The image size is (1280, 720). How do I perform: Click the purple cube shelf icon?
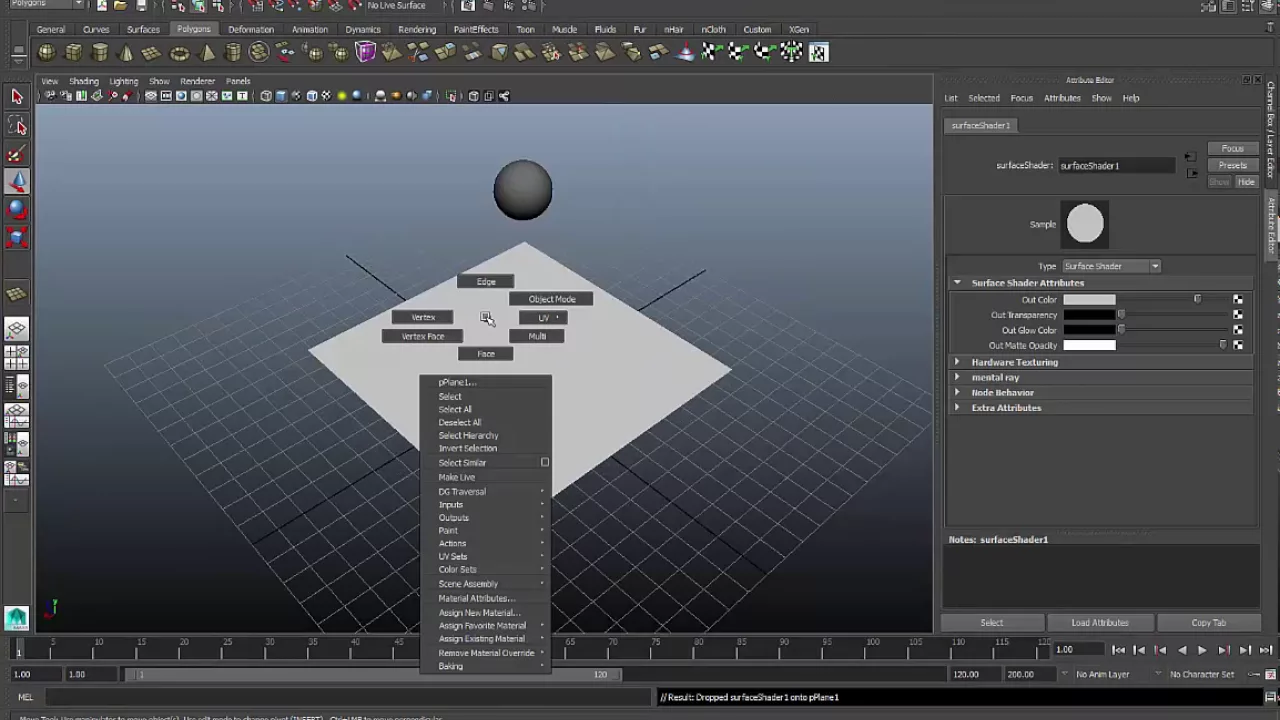coord(366,52)
